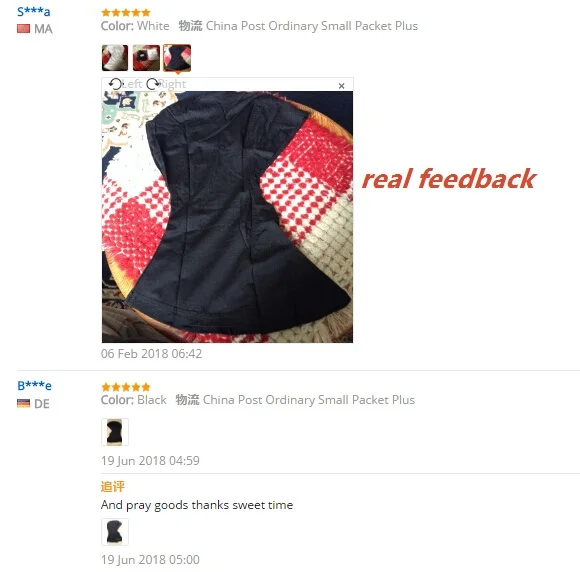Click the enlarged black corset photo

tap(227, 217)
